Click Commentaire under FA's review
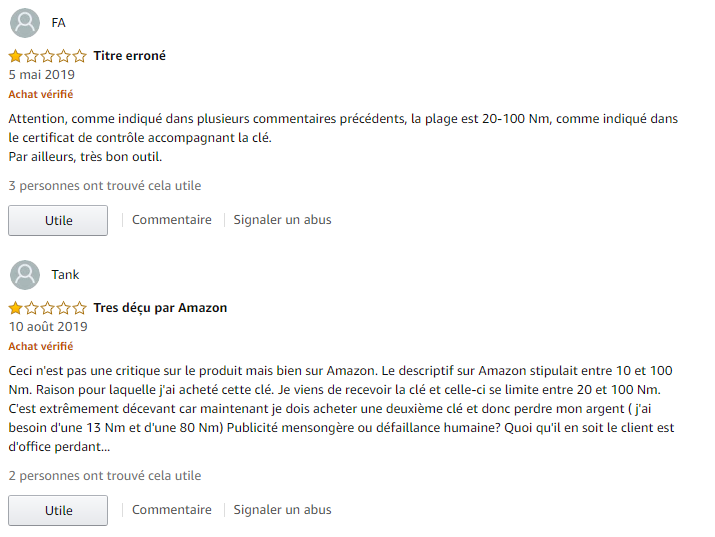The image size is (715, 537). click(x=171, y=220)
